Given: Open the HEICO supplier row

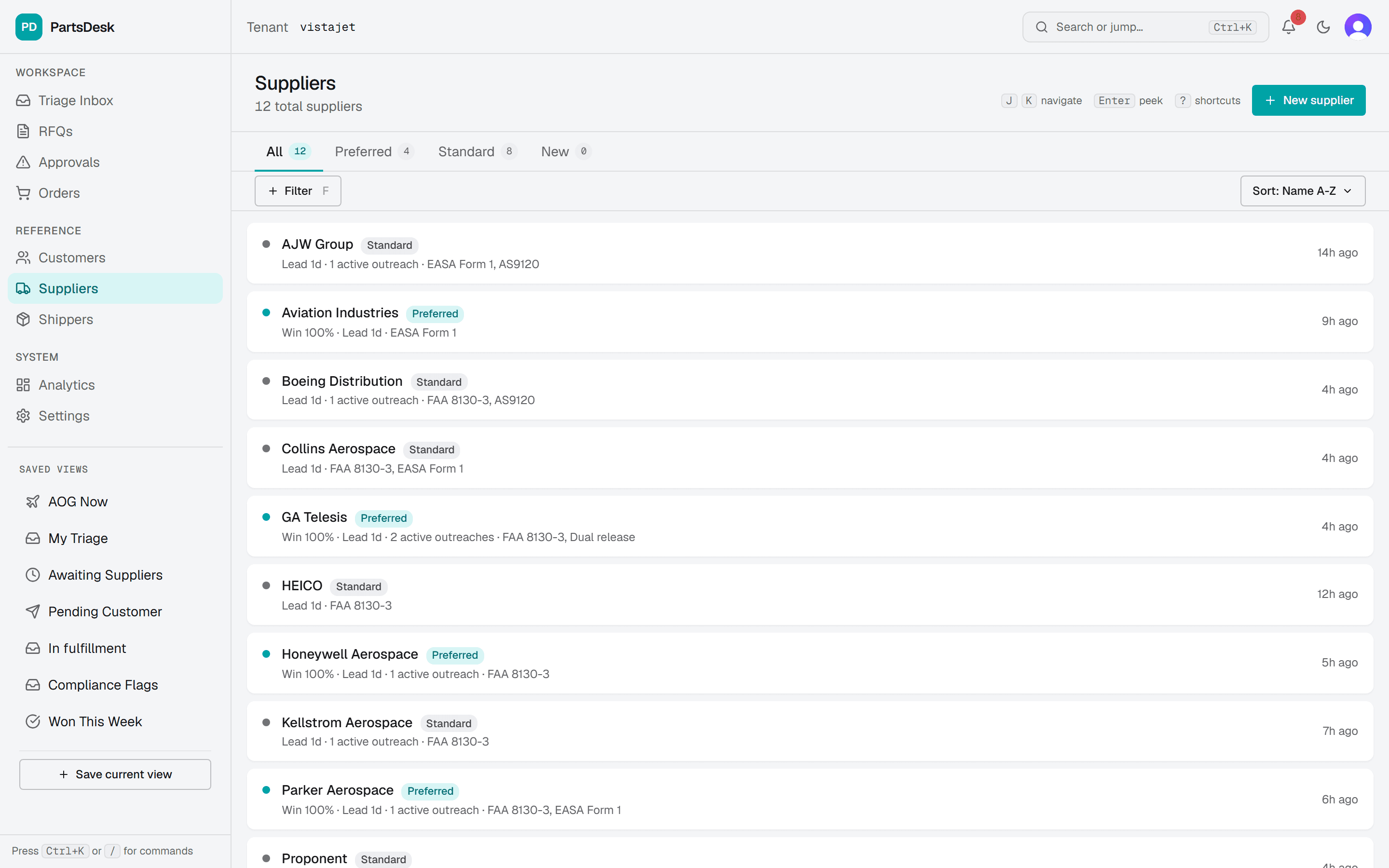Looking at the screenshot, I should tap(810, 595).
